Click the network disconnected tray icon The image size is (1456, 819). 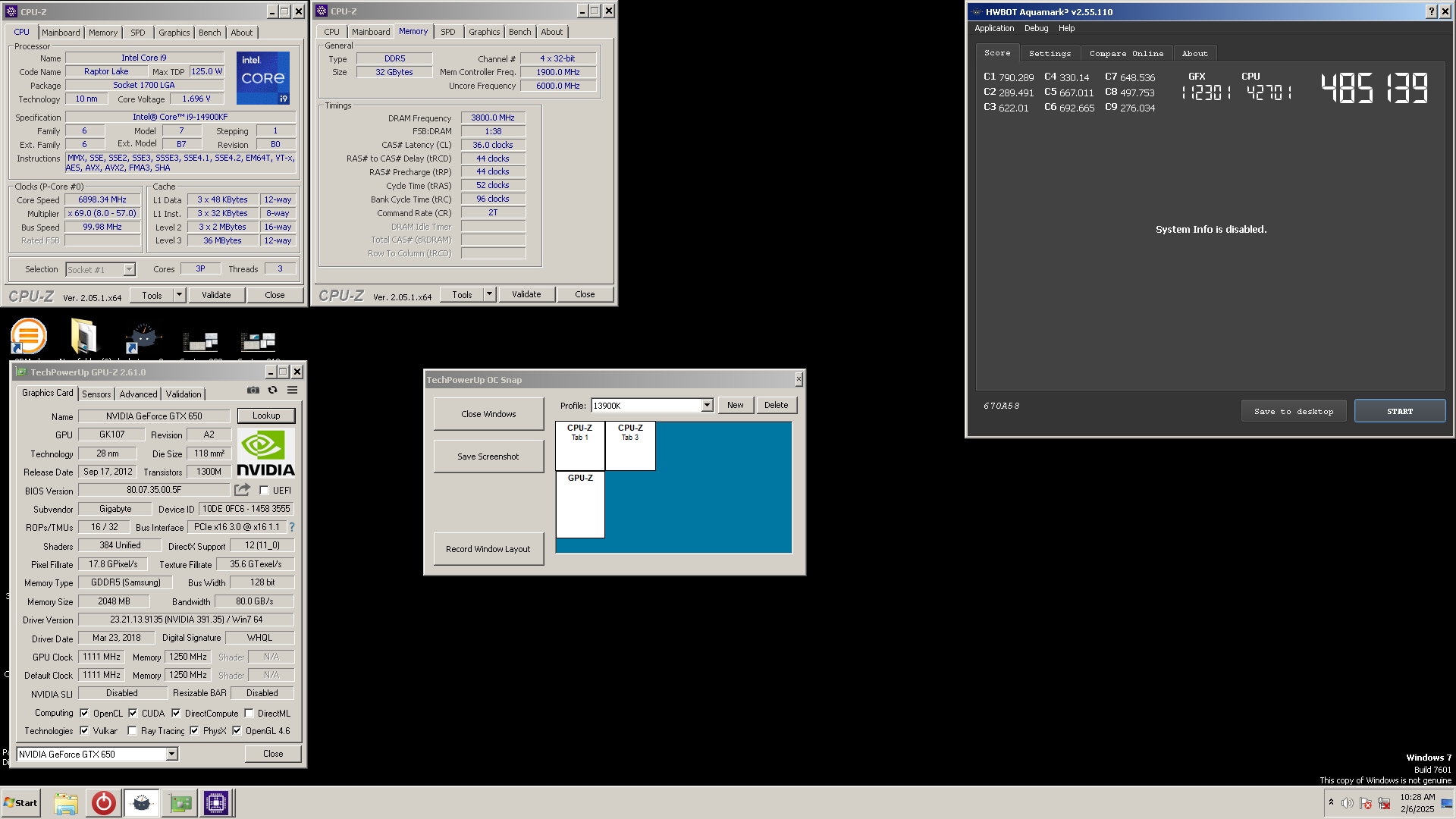1384,803
